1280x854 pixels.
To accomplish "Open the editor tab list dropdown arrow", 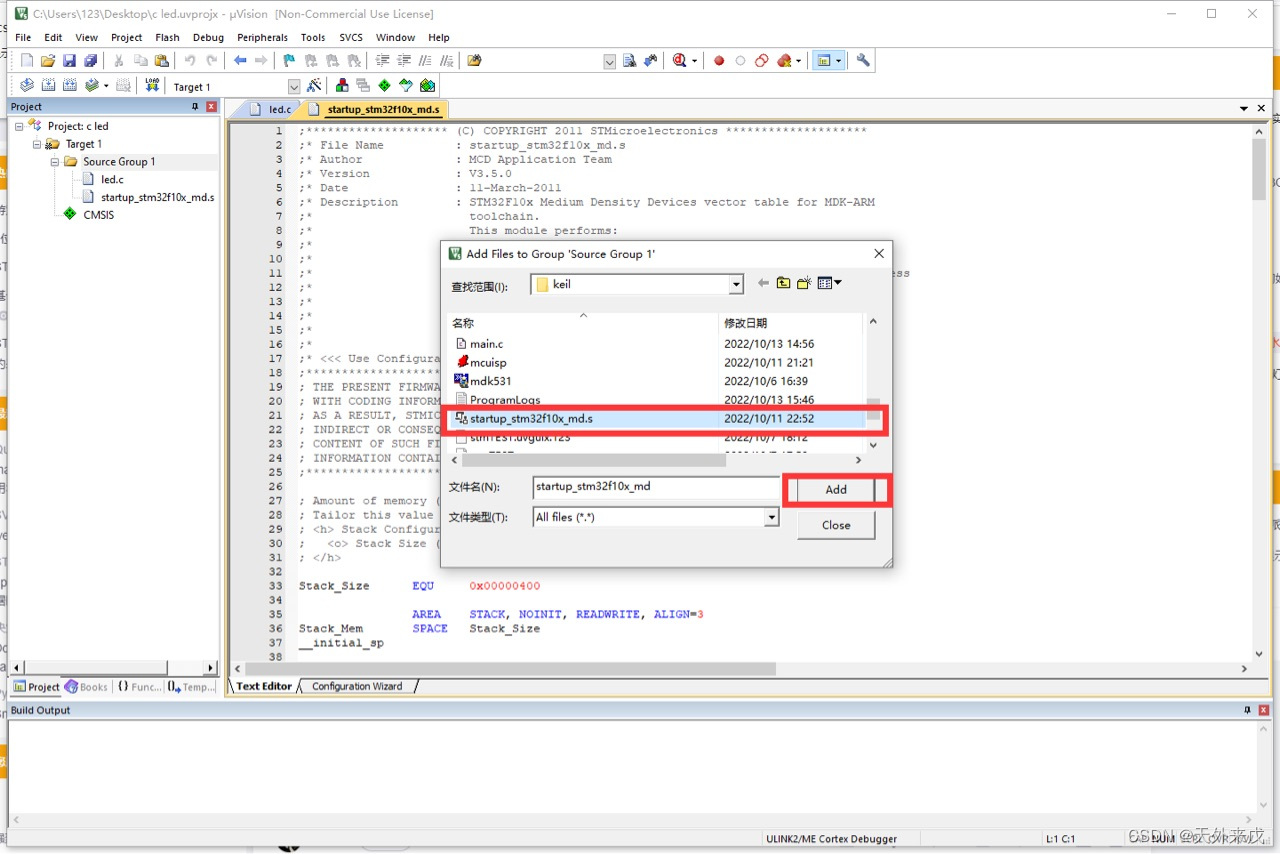I will tap(1244, 108).
